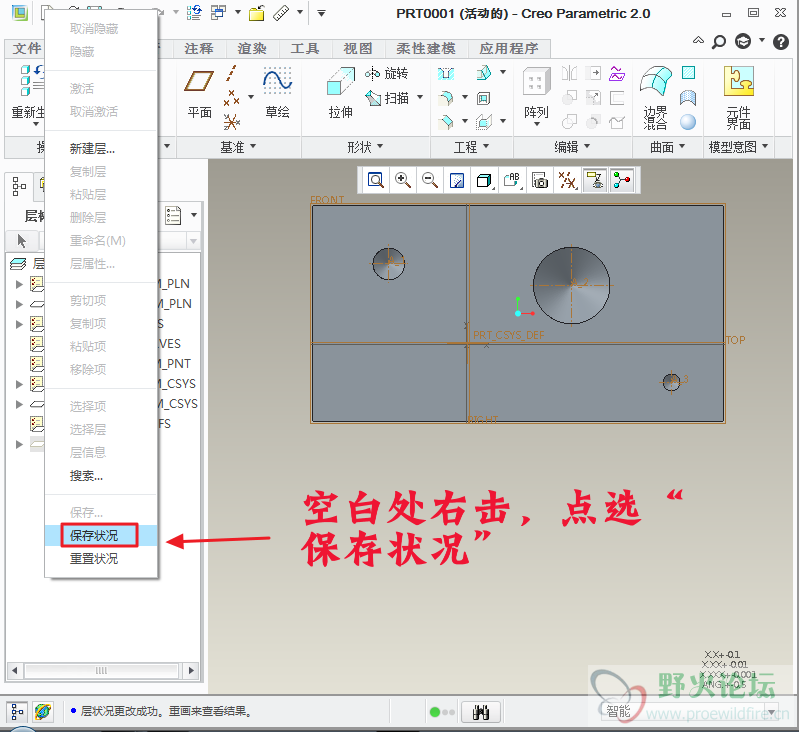Expand the Editing (编辑) group dropdown
Viewport: 799px width, 732px height.
click(572, 147)
